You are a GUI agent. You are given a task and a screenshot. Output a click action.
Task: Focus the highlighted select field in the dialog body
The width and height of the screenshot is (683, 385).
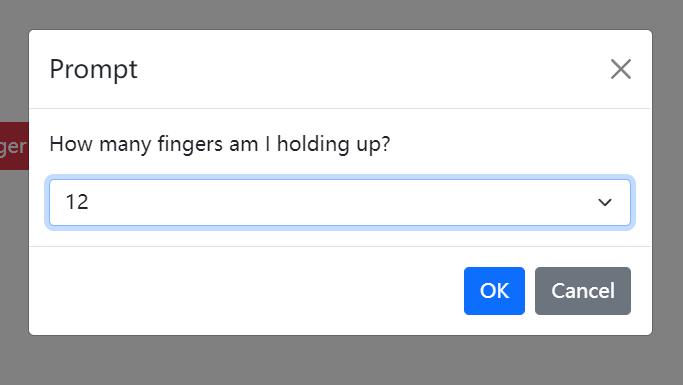pos(340,203)
